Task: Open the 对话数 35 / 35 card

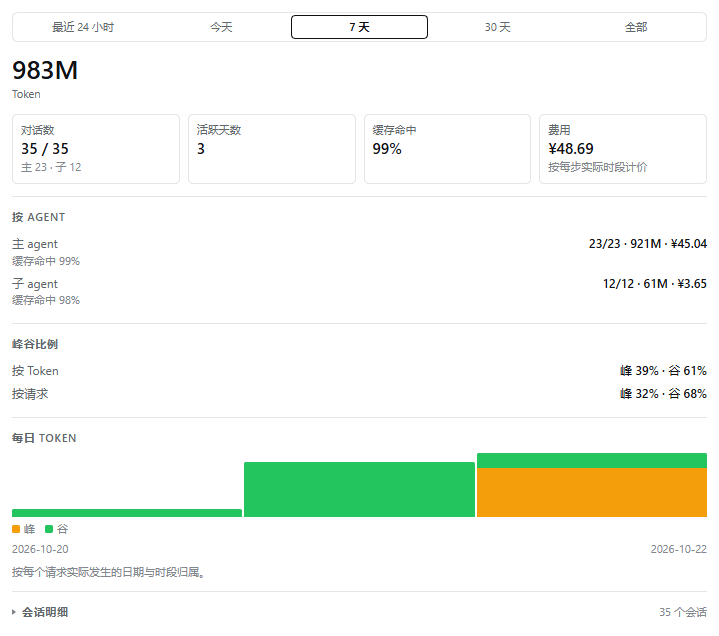Action: [x=96, y=149]
